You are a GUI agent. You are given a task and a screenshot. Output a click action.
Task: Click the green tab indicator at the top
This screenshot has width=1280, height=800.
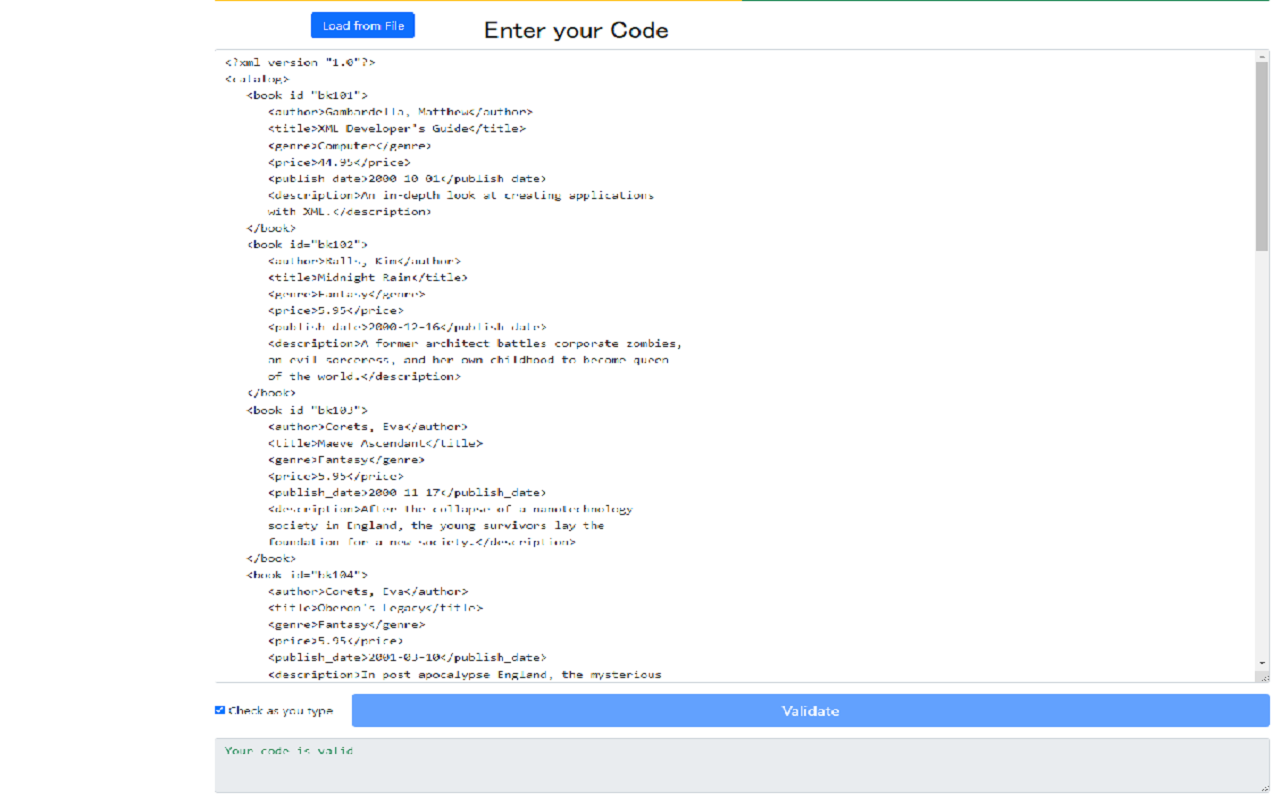[1010, 3]
